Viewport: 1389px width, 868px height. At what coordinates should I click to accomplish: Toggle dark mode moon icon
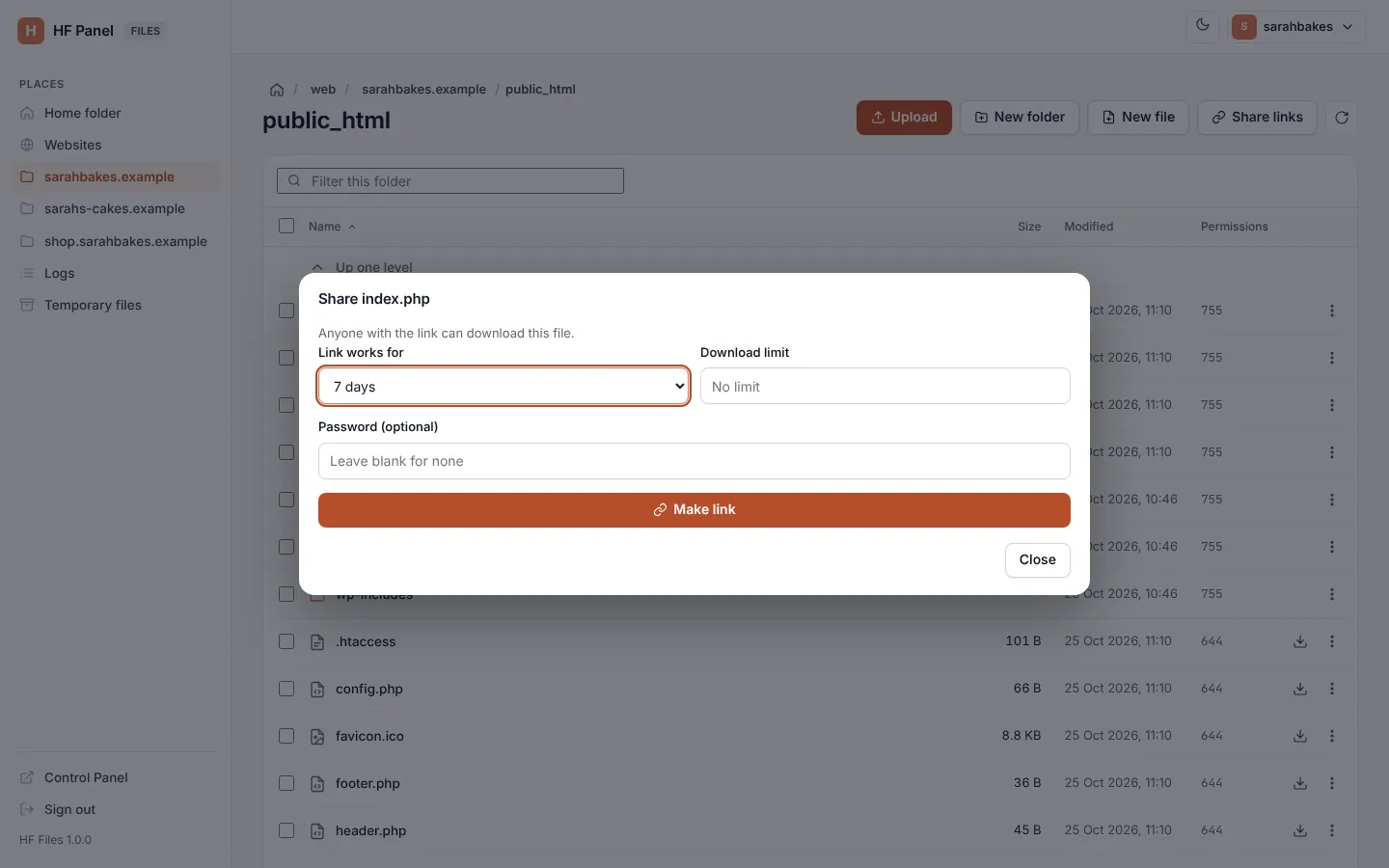(1203, 26)
